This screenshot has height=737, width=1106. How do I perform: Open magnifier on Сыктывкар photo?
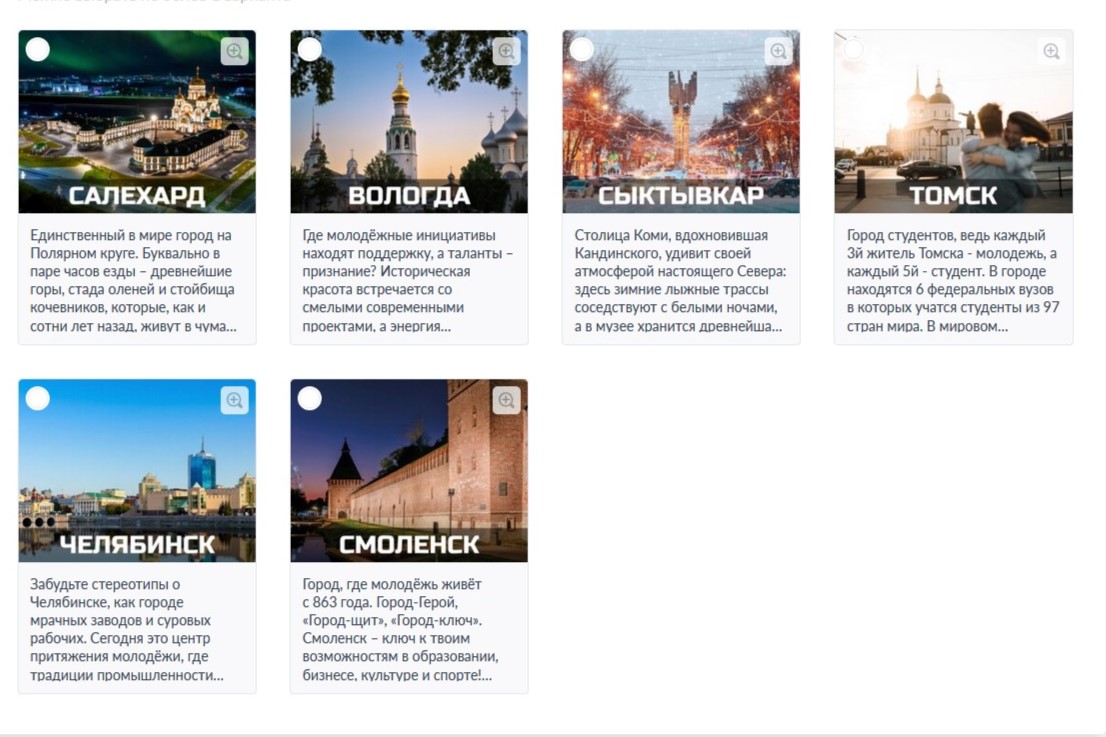click(778, 51)
